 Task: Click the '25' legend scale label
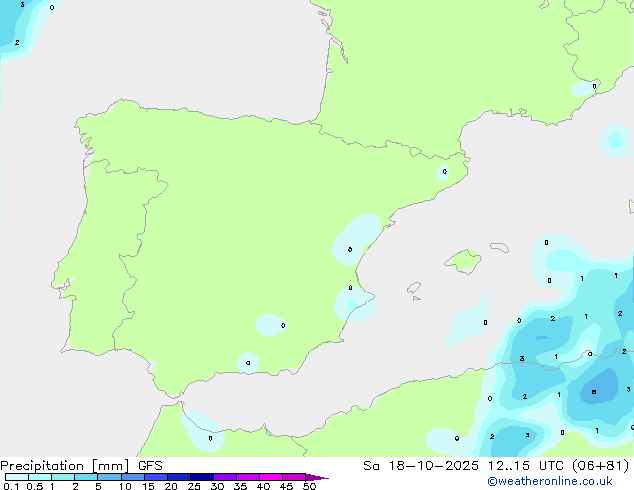(x=194, y=486)
